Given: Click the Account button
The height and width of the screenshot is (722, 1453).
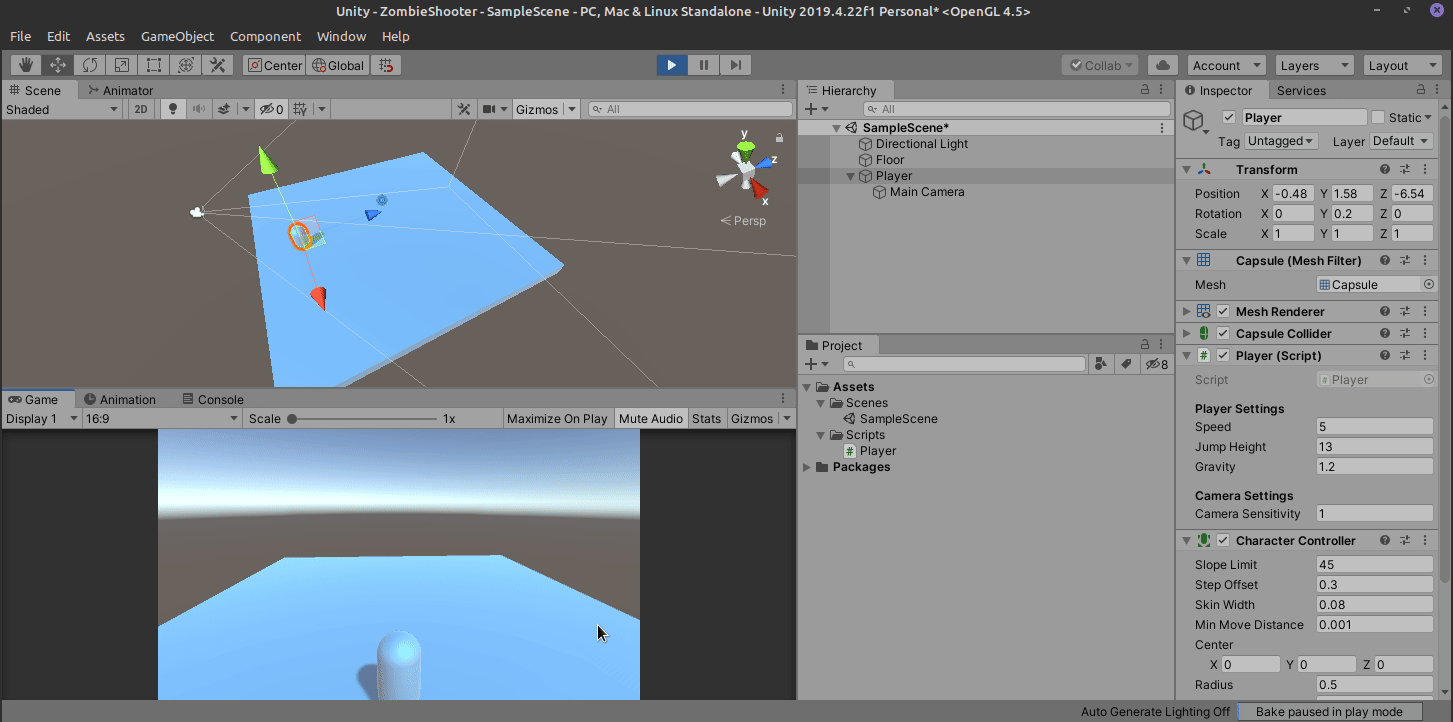Looking at the screenshot, I should point(1227,65).
